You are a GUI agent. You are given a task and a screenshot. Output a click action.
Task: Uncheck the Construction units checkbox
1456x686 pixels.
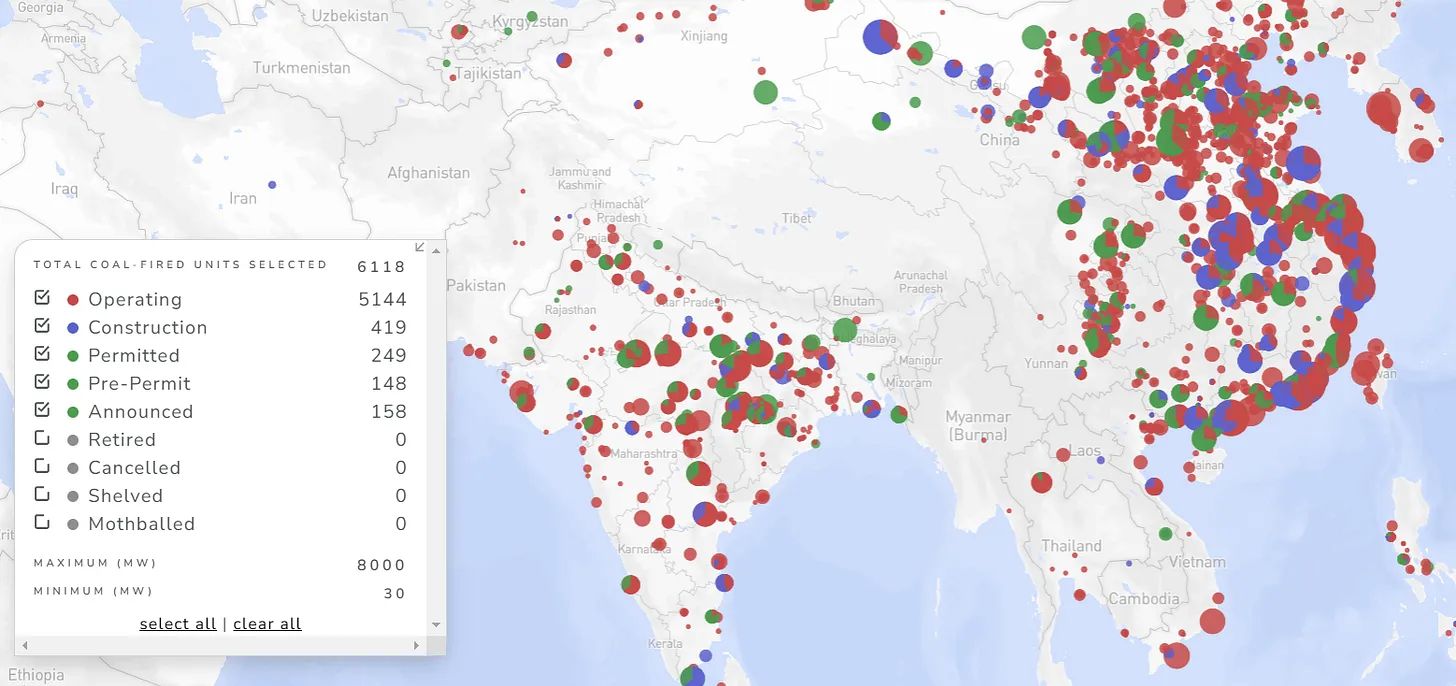[x=42, y=326]
